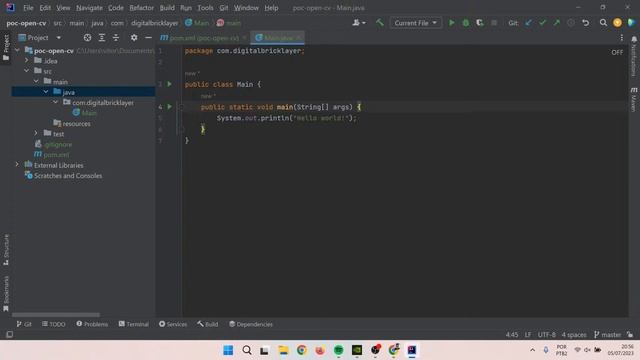
Task: Show Git history clock icon
Action: (571, 23)
